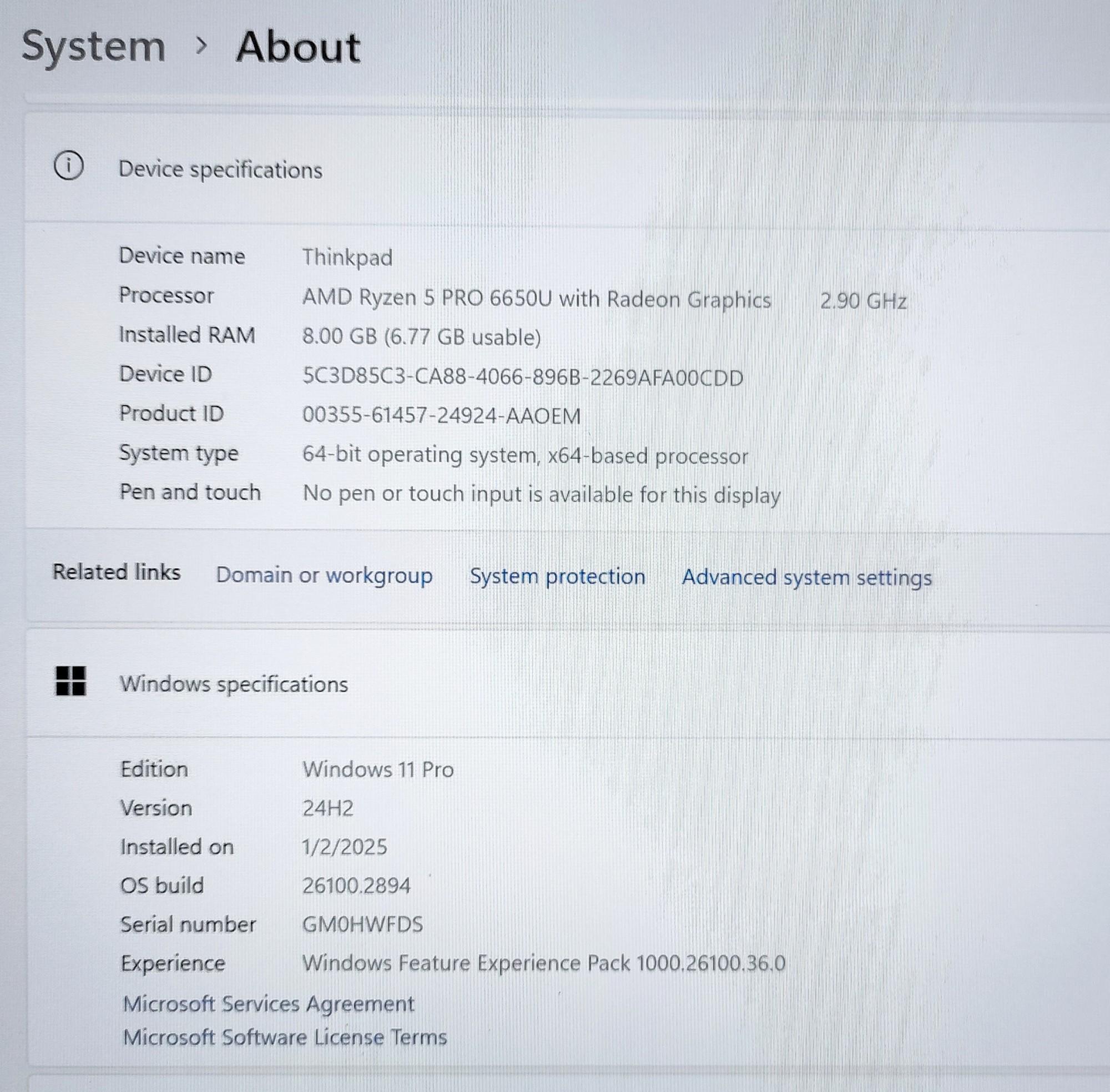Click the Version value 24H2
This screenshot has height=1092, width=1110.
point(328,809)
